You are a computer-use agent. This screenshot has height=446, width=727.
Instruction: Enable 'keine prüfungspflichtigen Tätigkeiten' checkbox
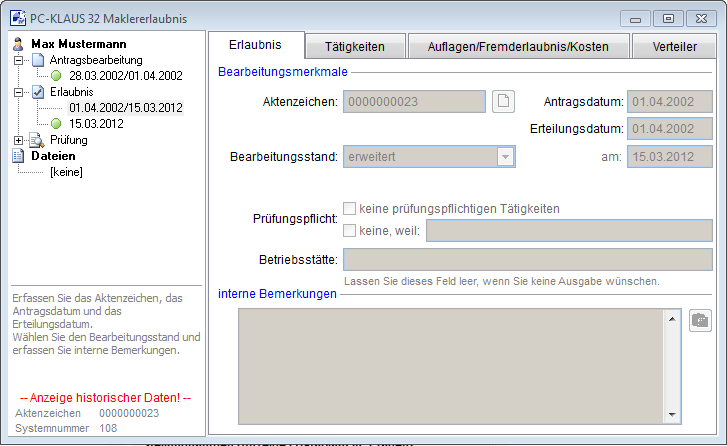click(x=350, y=209)
